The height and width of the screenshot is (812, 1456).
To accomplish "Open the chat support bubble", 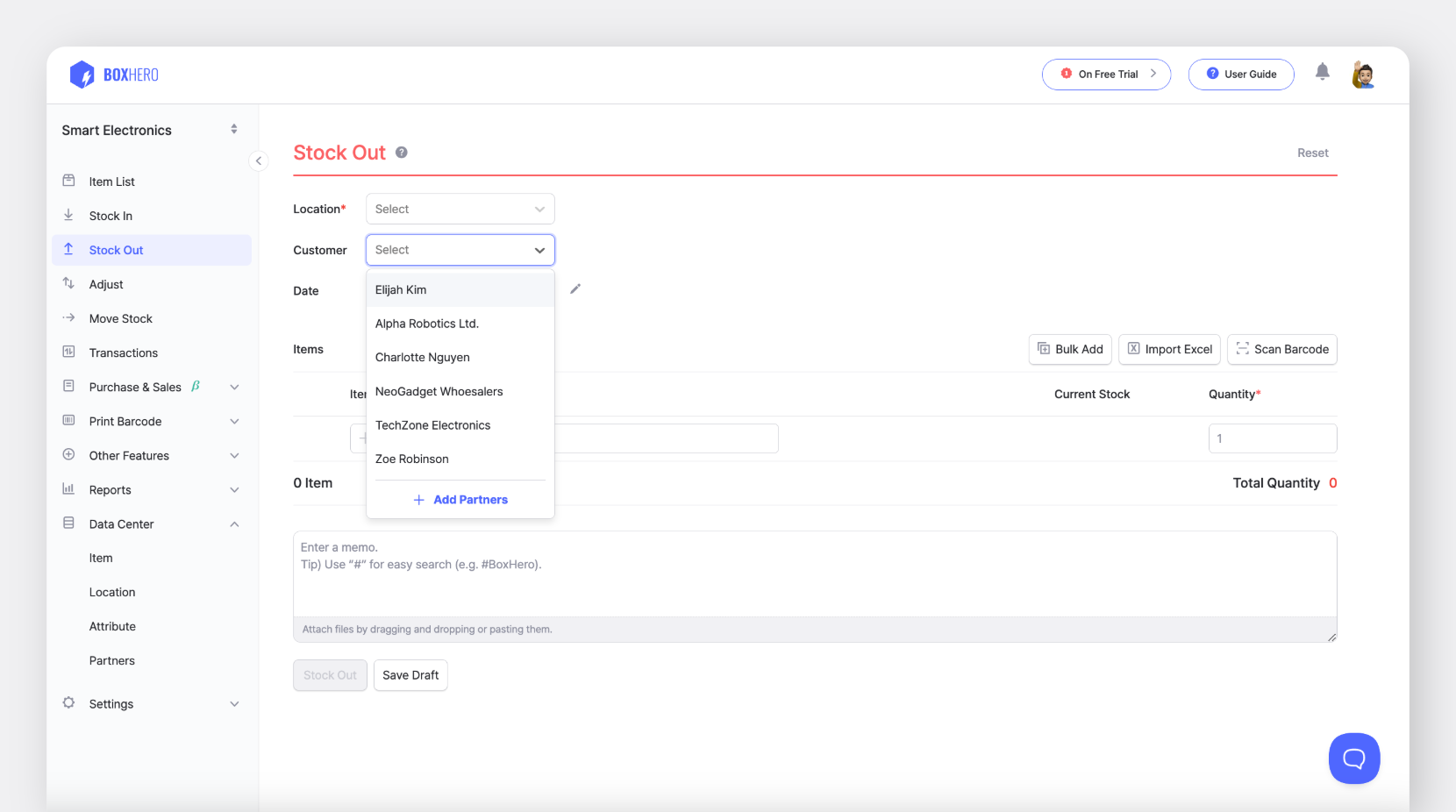I will tap(1353, 758).
